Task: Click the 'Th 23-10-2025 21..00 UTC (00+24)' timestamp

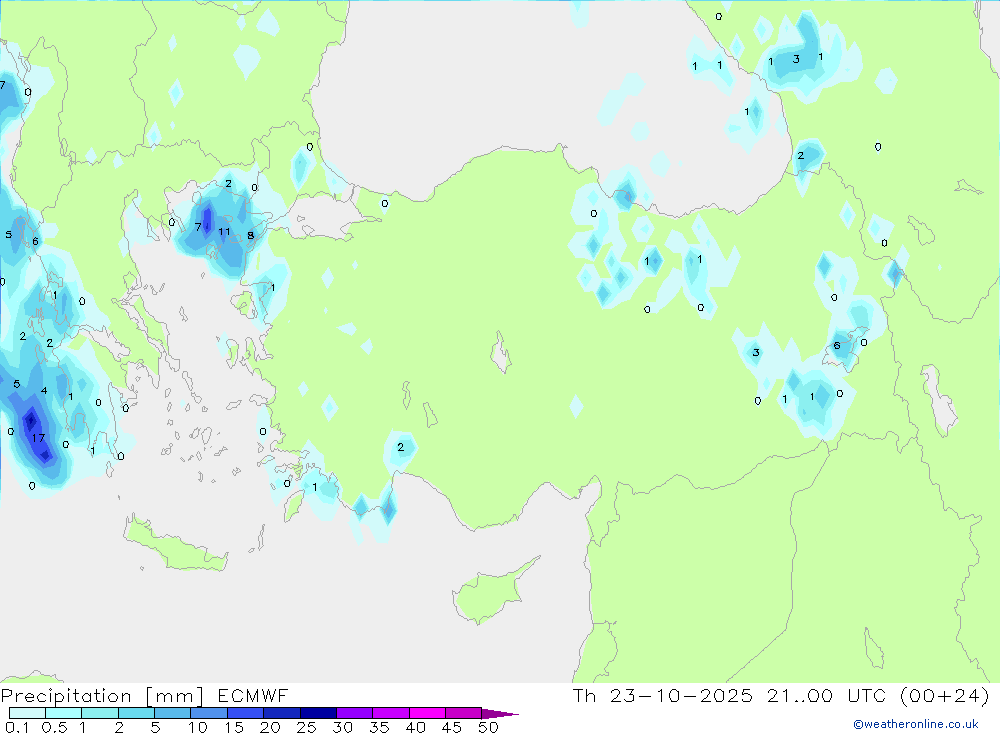Action: click(781, 696)
